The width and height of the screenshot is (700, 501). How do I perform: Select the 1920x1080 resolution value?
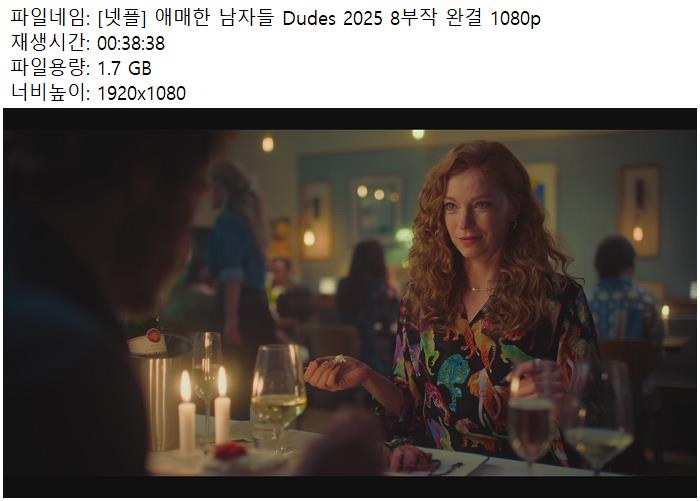[x=142, y=93]
